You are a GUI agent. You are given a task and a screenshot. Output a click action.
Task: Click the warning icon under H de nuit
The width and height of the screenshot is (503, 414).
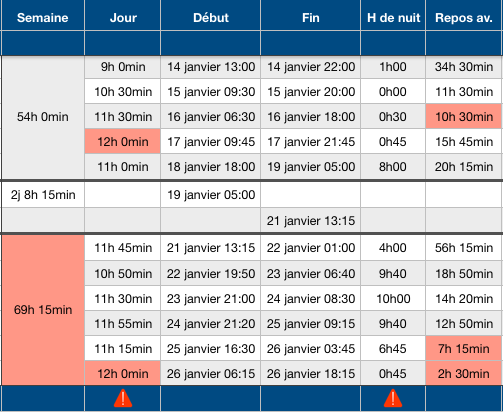(393, 398)
